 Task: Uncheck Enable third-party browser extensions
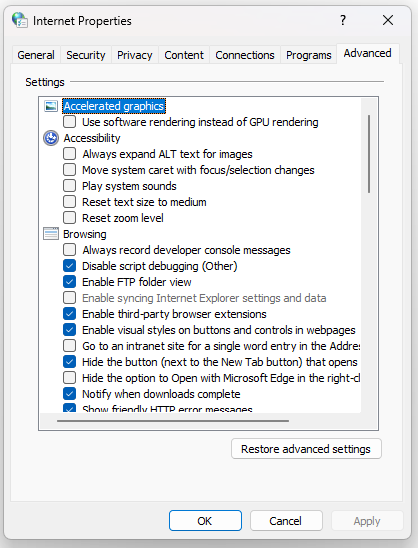[70, 314]
